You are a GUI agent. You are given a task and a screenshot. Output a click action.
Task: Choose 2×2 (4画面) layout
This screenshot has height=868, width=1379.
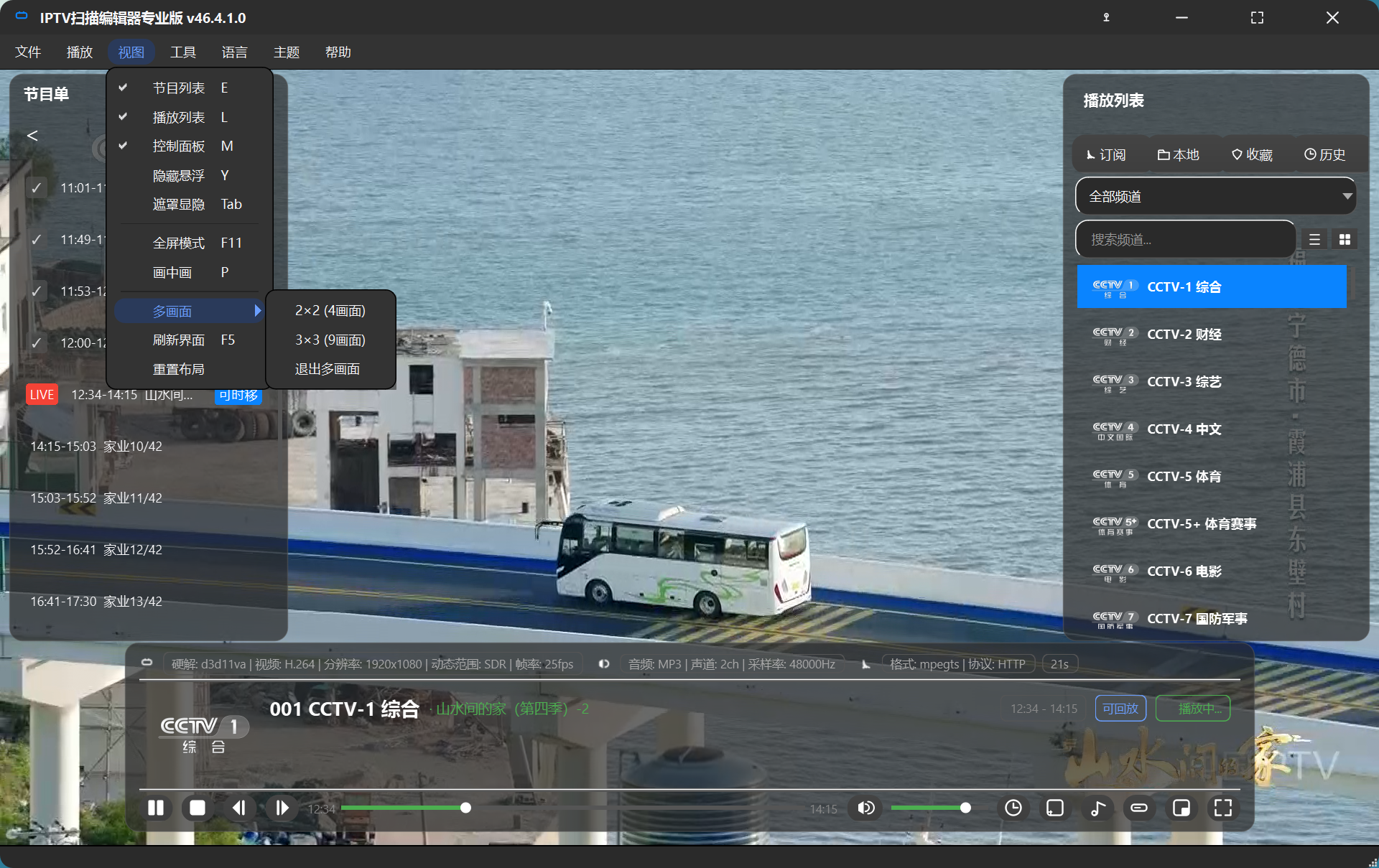tap(330, 310)
